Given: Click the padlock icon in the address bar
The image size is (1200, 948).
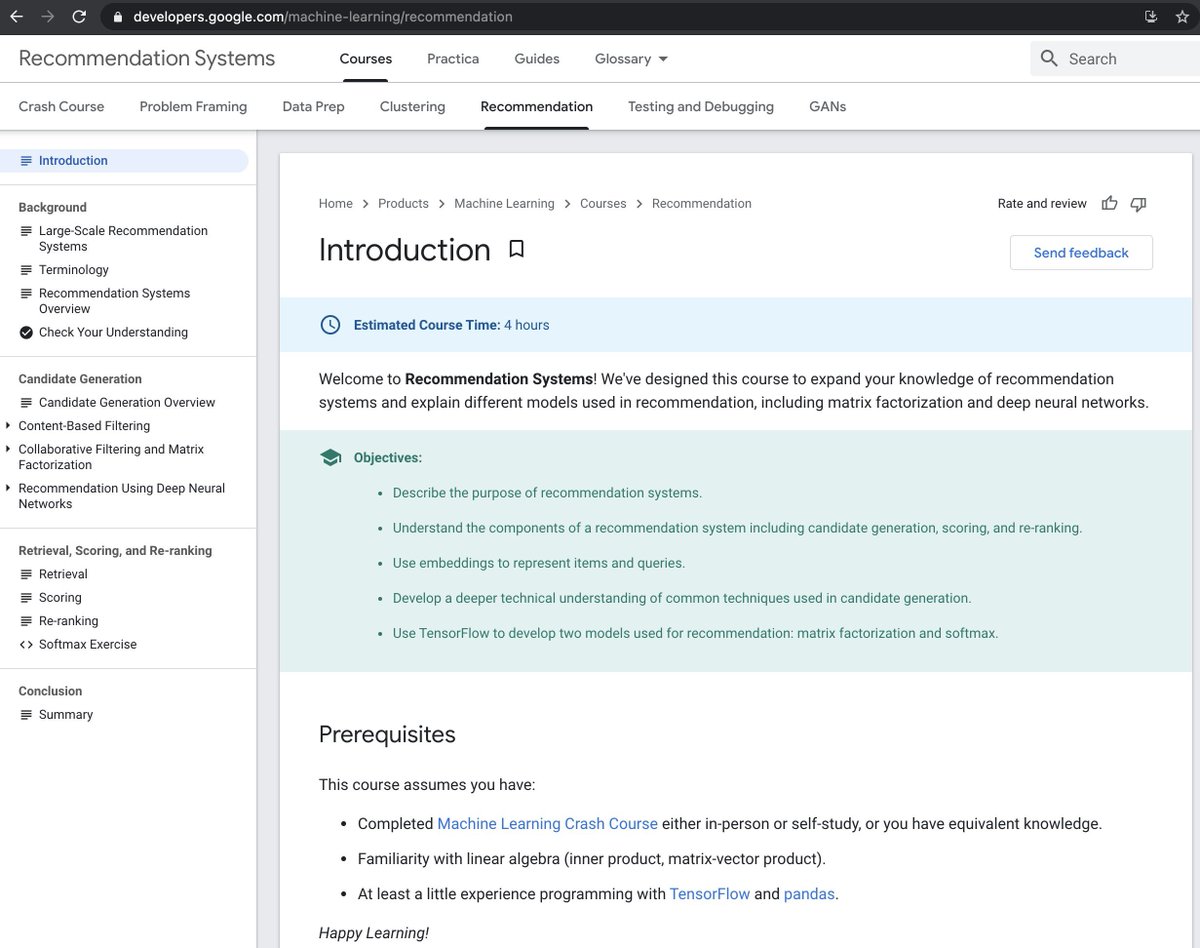Looking at the screenshot, I should point(118,17).
